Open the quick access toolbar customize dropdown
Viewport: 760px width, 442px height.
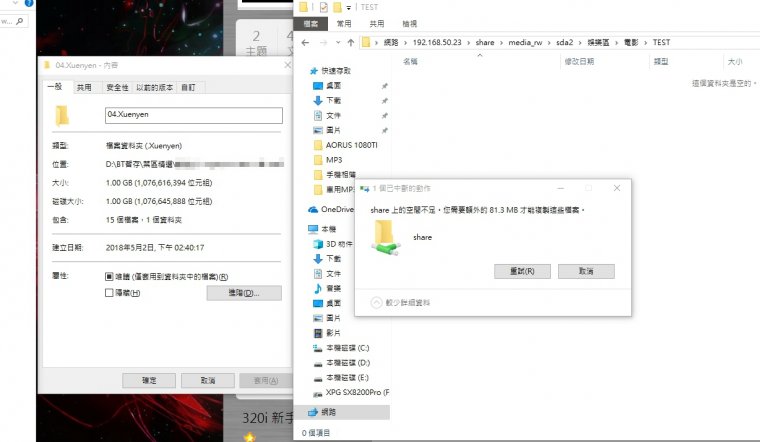[348, 7]
